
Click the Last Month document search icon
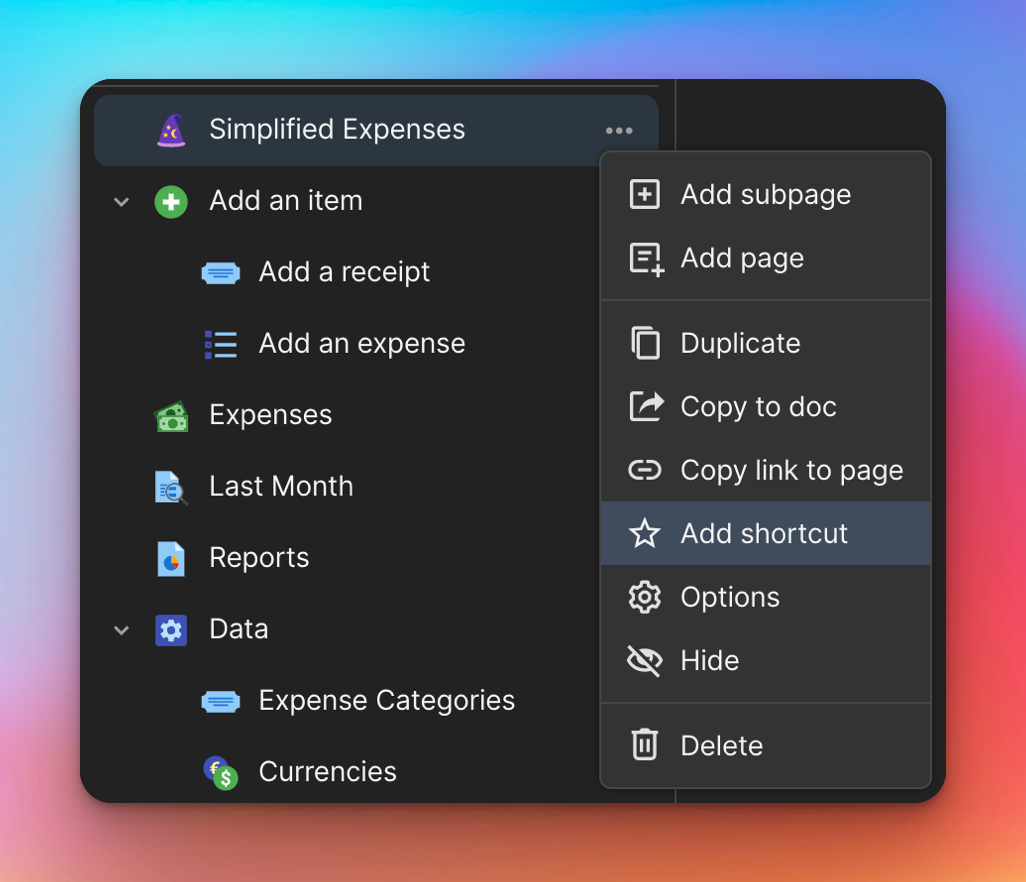(x=171, y=487)
